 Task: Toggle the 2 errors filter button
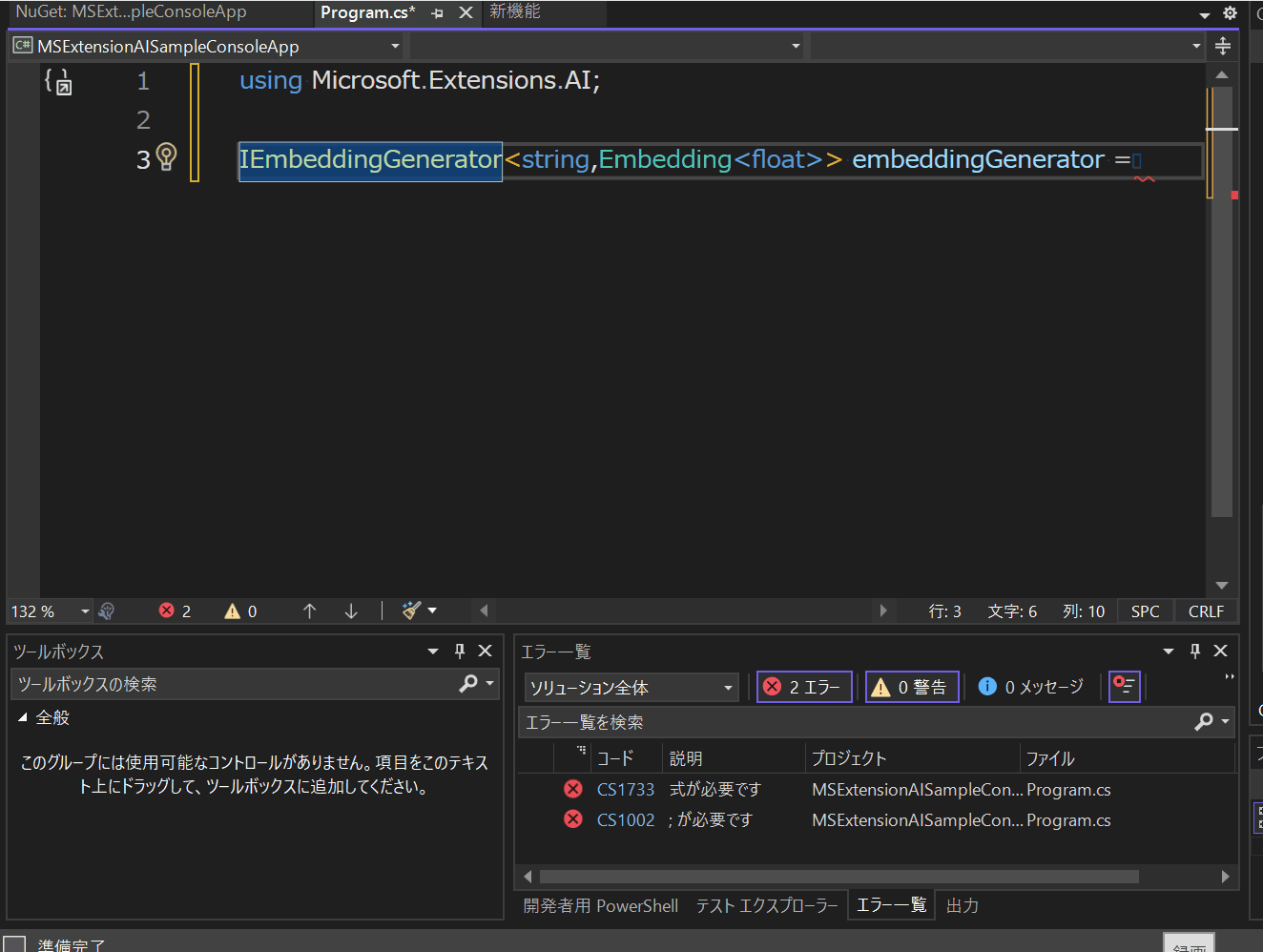(804, 687)
